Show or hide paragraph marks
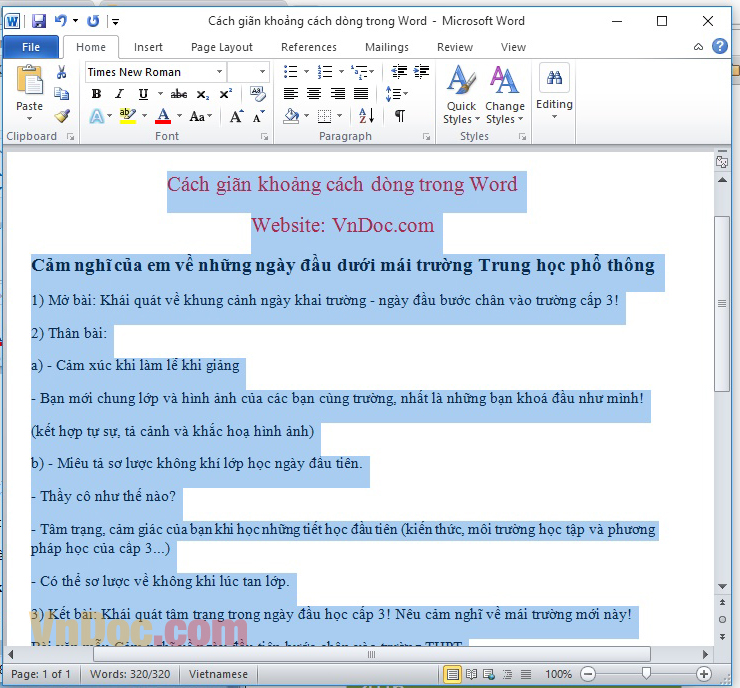Screen dimensions: 740x688 400,116
